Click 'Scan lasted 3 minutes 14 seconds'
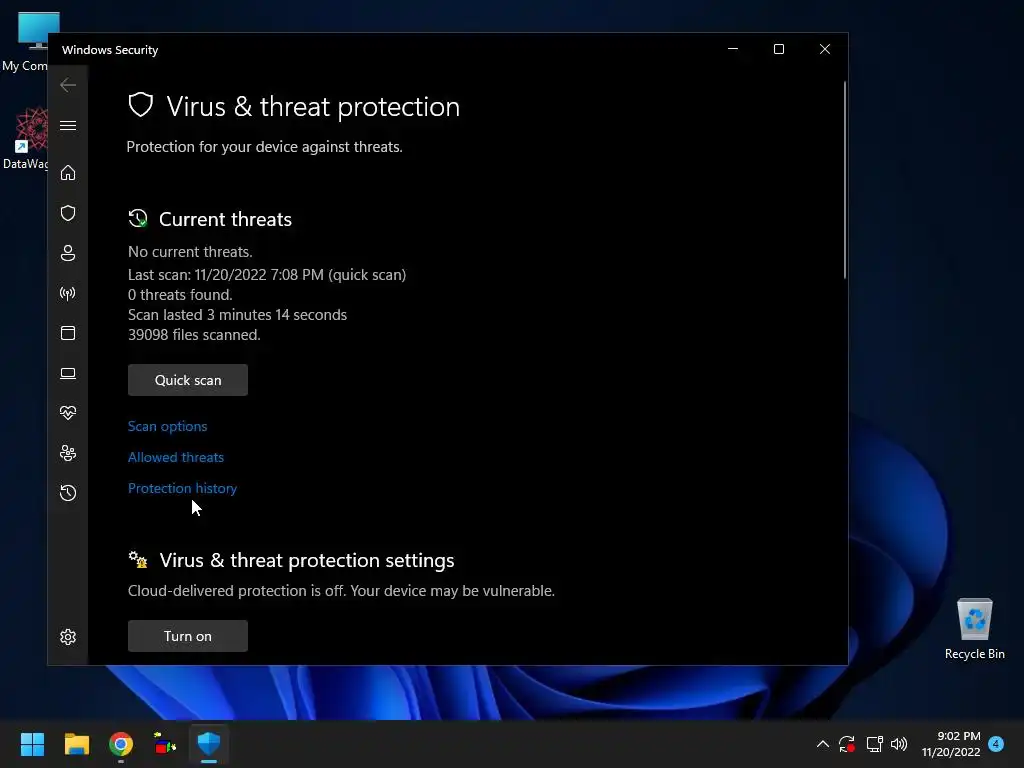 tap(238, 315)
